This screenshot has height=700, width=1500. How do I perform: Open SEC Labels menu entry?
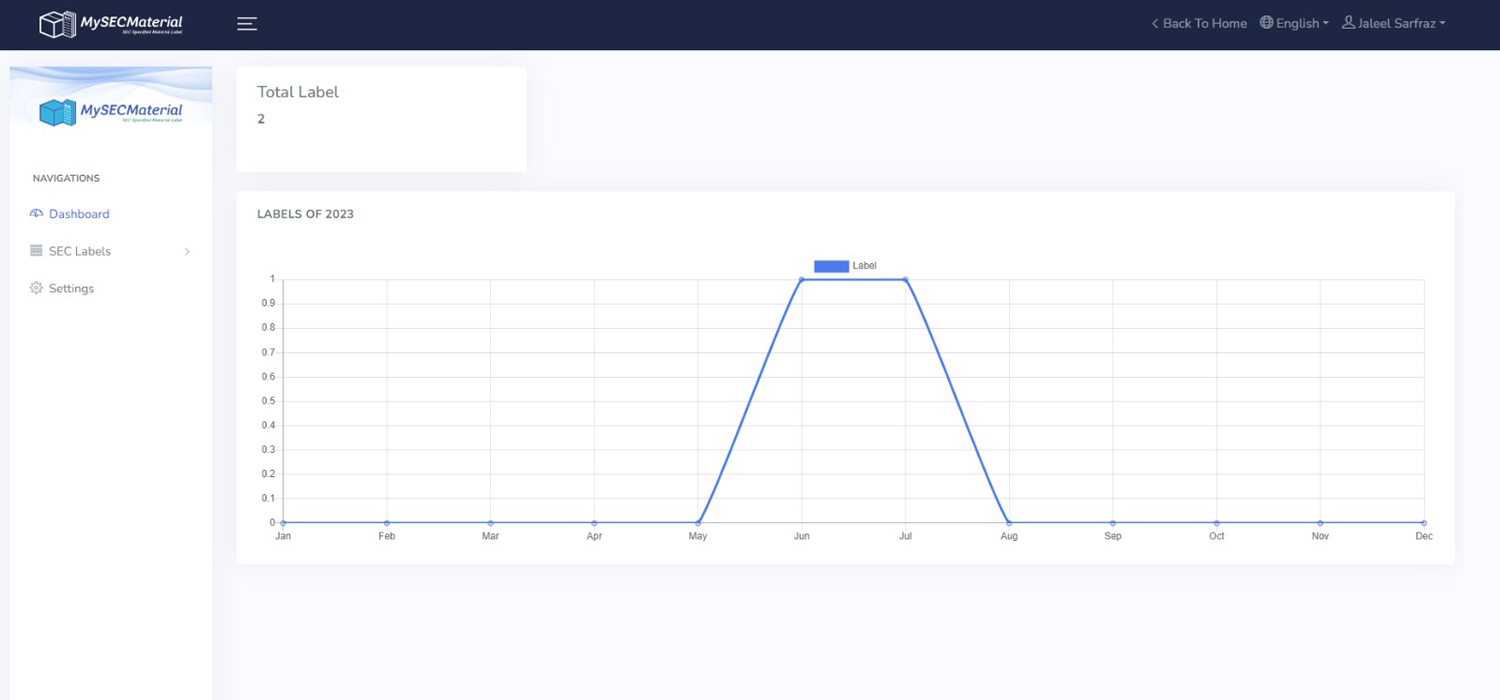point(80,251)
